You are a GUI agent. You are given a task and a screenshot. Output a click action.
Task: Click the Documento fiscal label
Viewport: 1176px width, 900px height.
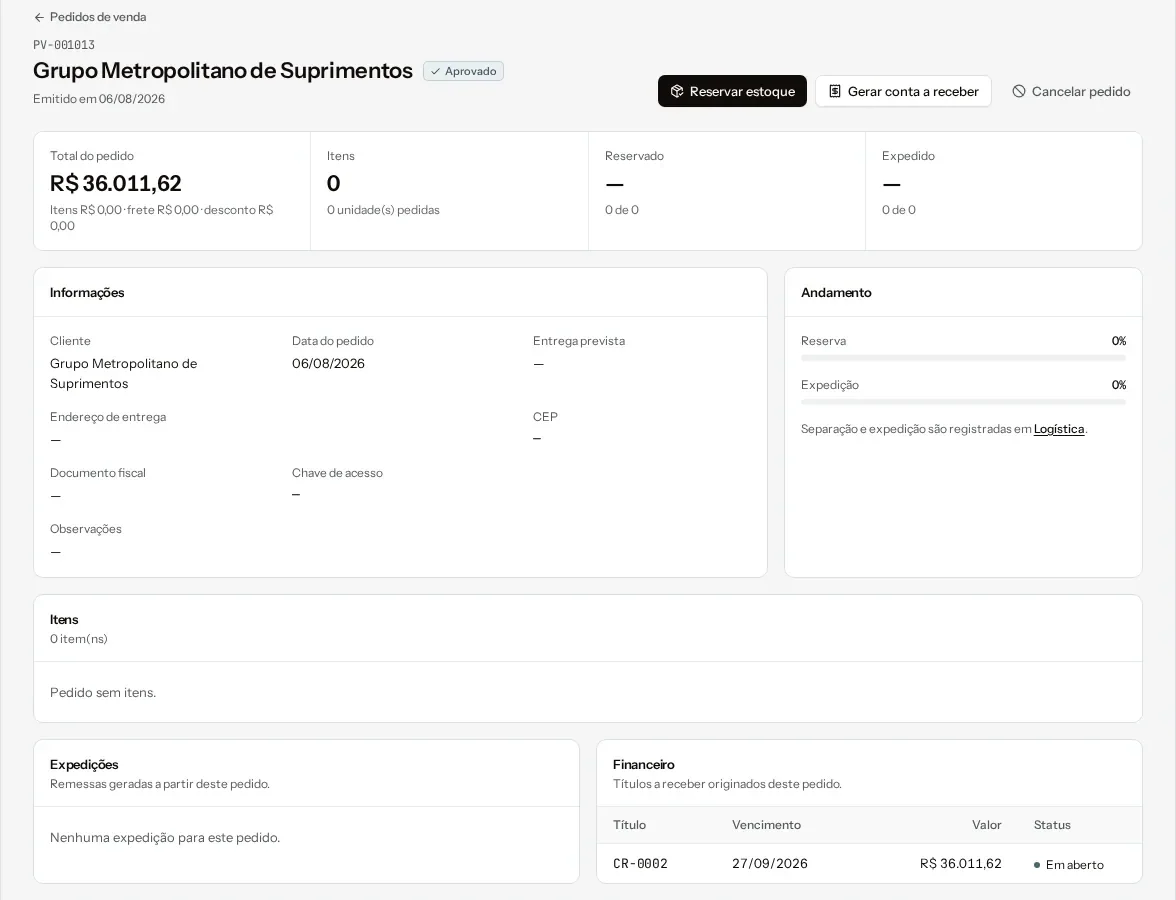(98, 473)
